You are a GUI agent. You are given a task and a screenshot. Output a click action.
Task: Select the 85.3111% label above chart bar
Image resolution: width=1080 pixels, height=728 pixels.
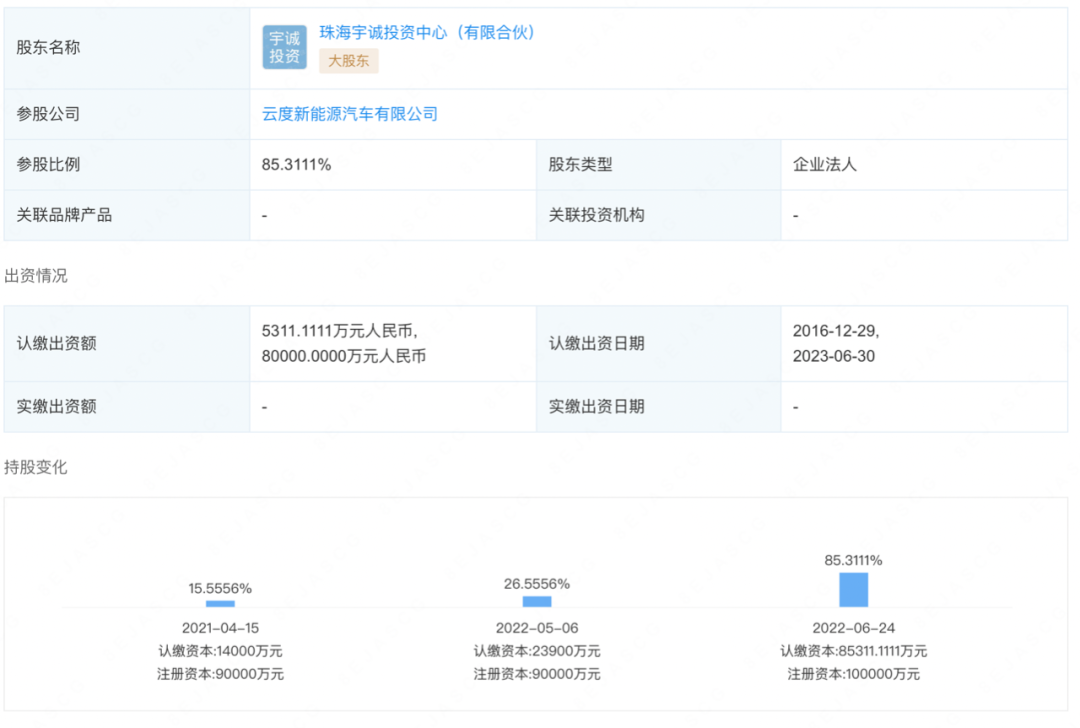tap(853, 561)
